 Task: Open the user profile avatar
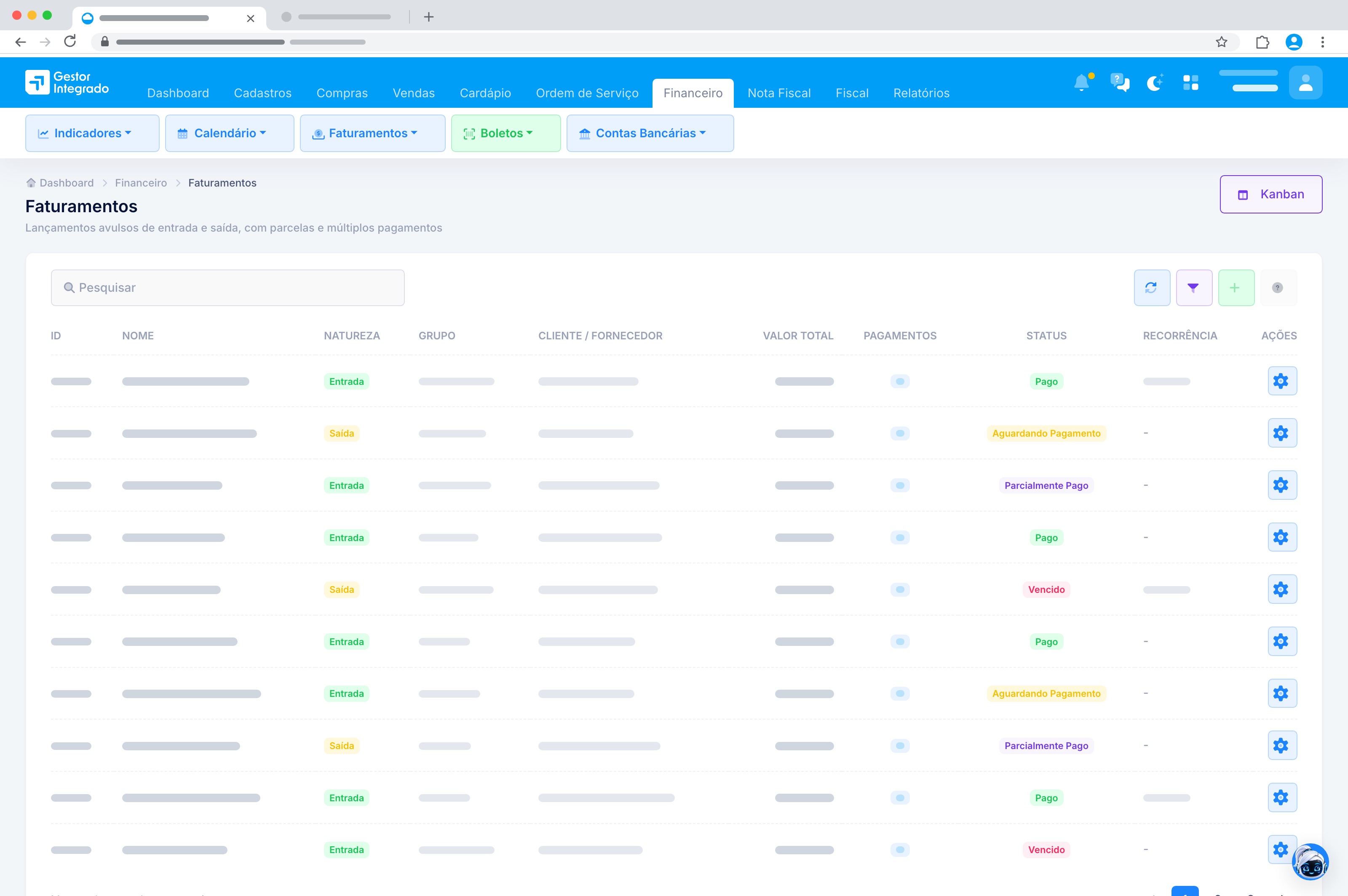click(x=1306, y=83)
